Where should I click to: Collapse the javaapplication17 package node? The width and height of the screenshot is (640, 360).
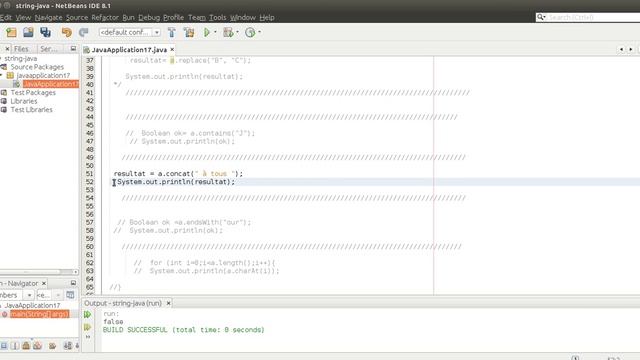(x=1, y=75)
